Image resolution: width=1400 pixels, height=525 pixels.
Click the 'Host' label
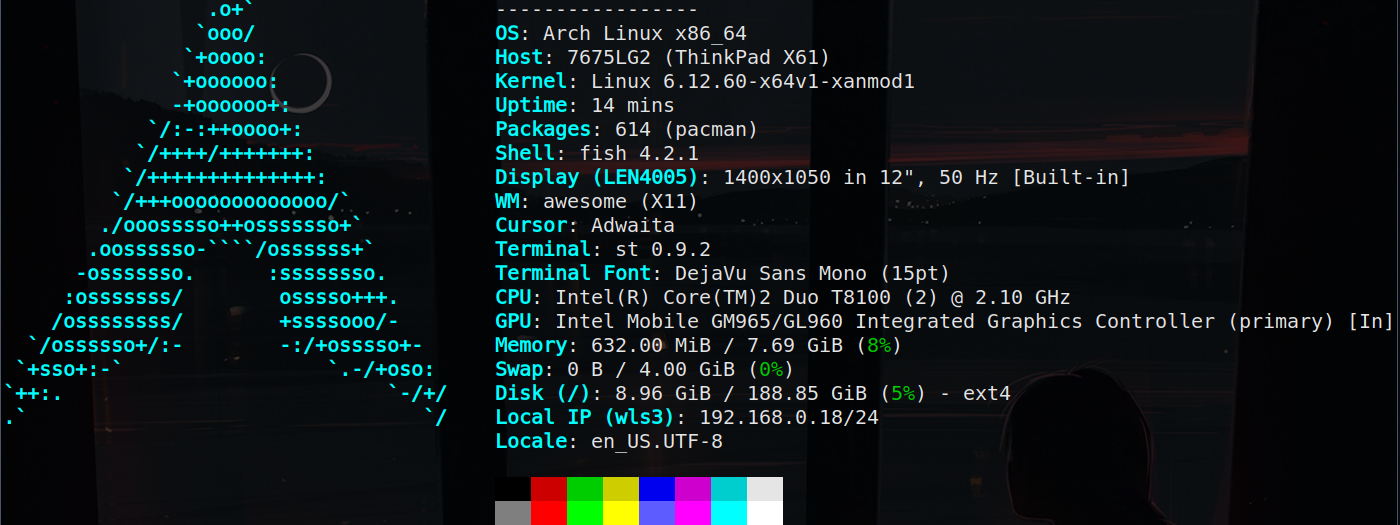519,57
